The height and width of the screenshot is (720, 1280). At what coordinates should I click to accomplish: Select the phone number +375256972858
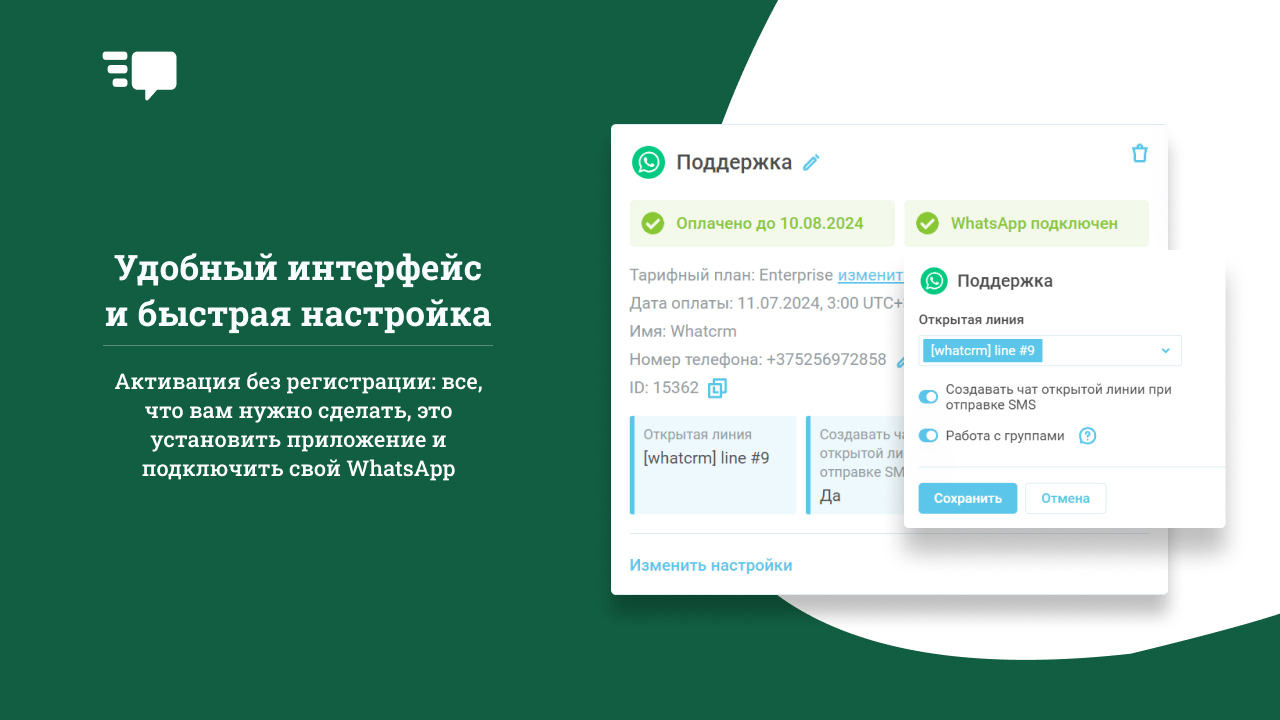[x=826, y=359]
